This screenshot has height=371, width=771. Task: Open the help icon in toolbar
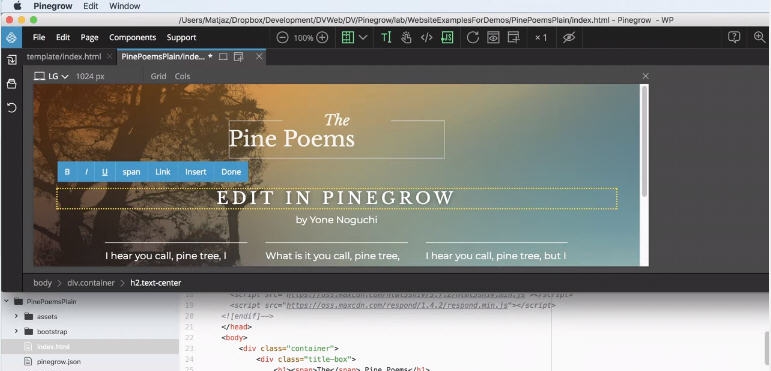coord(734,37)
